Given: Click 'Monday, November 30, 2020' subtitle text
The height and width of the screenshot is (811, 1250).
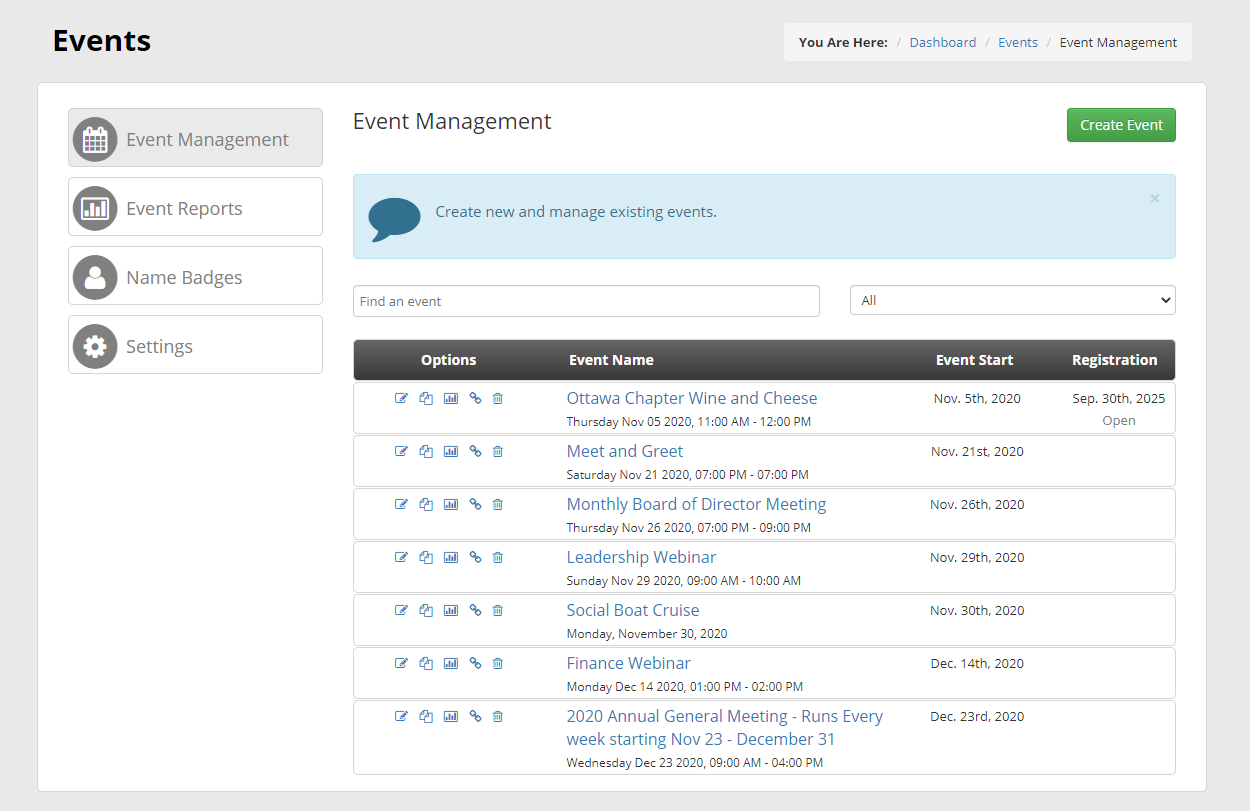Looking at the screenshot, I should [x=646, y=634].
